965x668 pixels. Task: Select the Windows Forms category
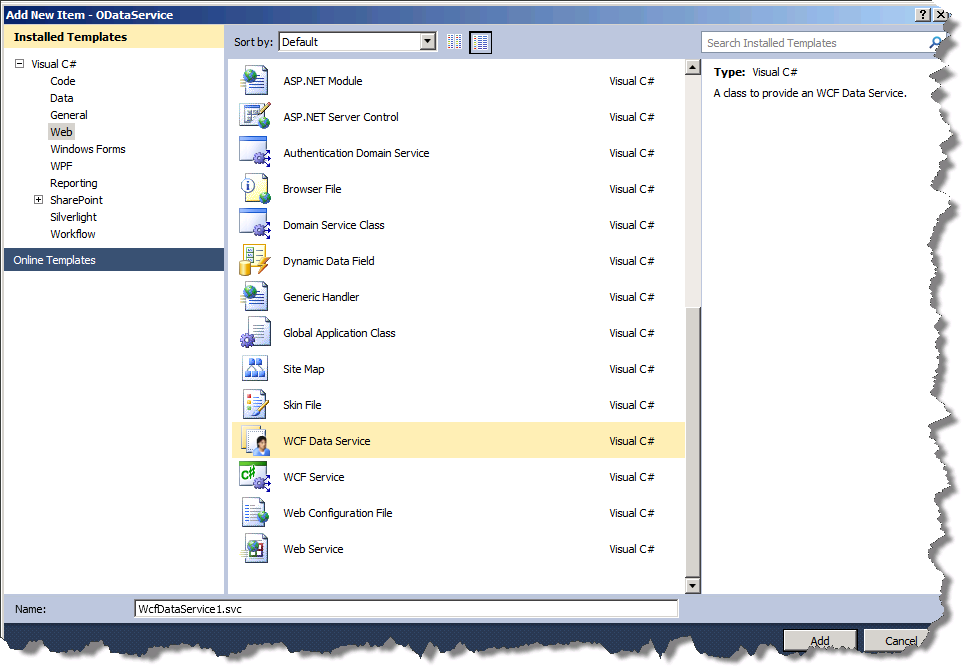point(88,149)
